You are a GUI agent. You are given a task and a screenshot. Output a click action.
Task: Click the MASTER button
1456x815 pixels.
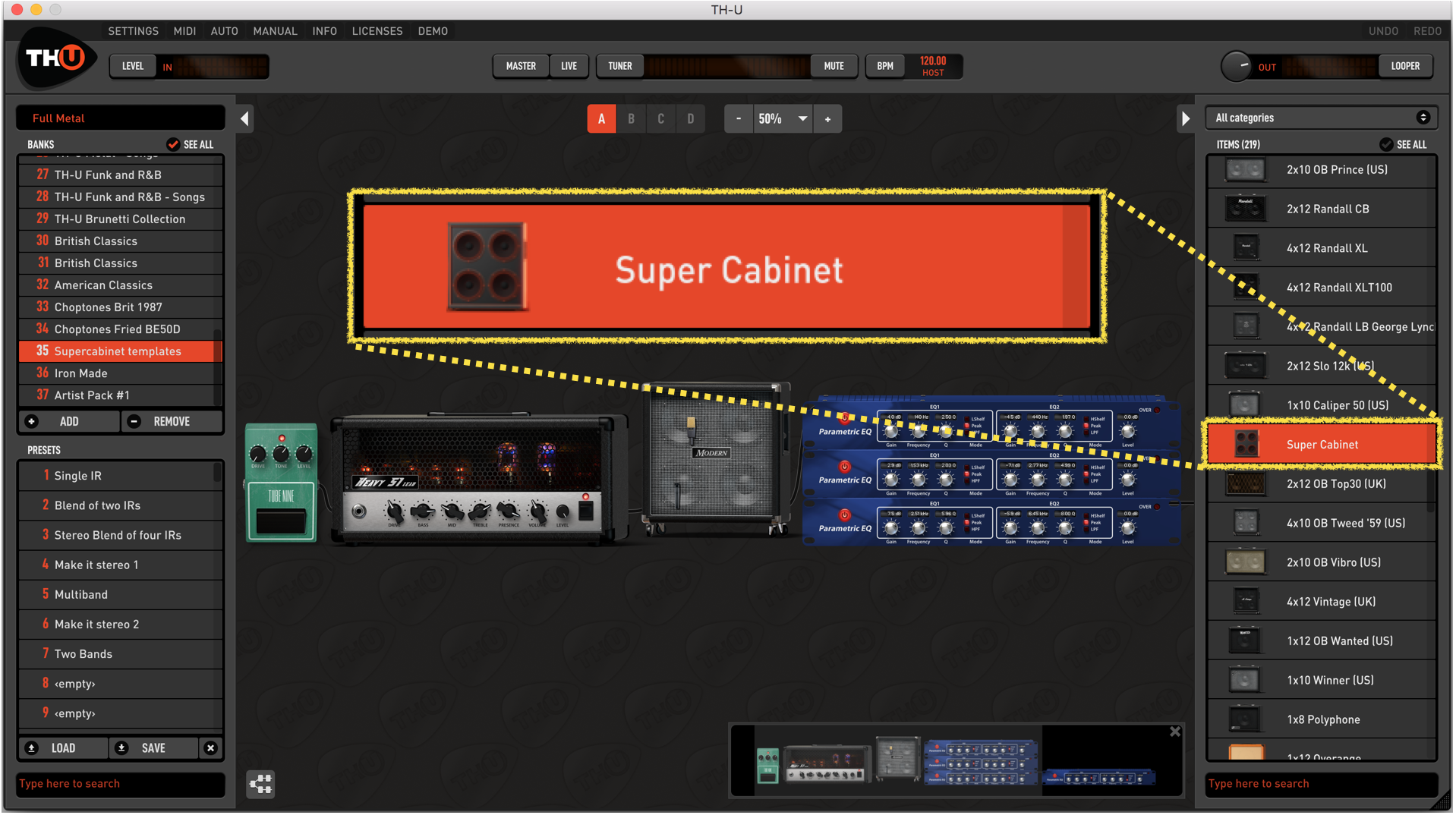[521, 66]
